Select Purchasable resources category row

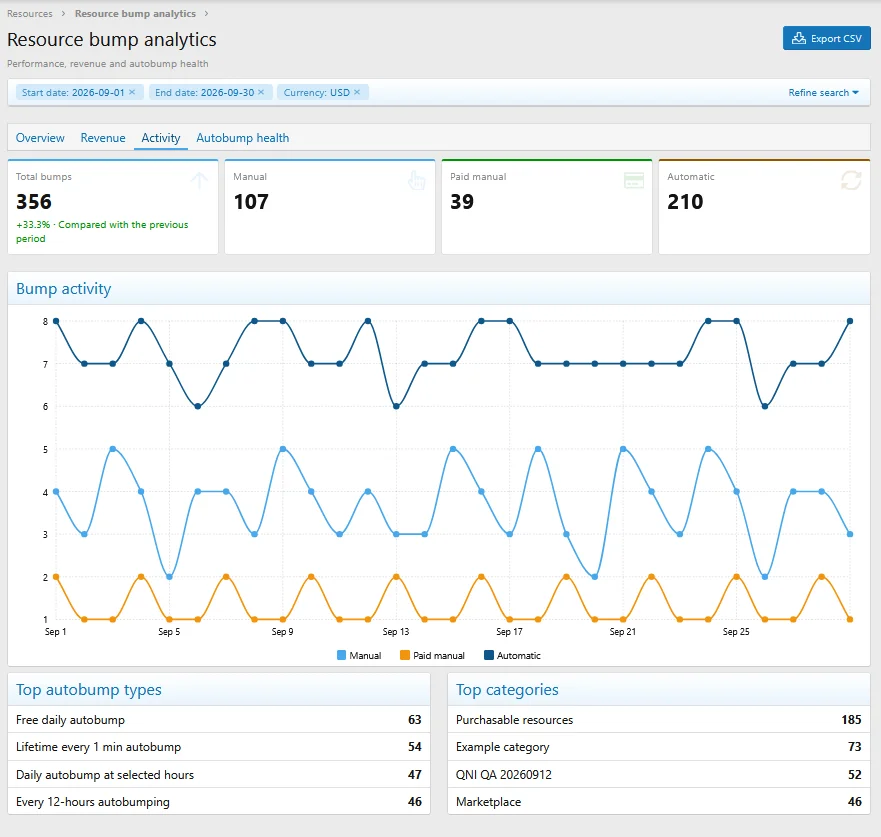(659, 720)
